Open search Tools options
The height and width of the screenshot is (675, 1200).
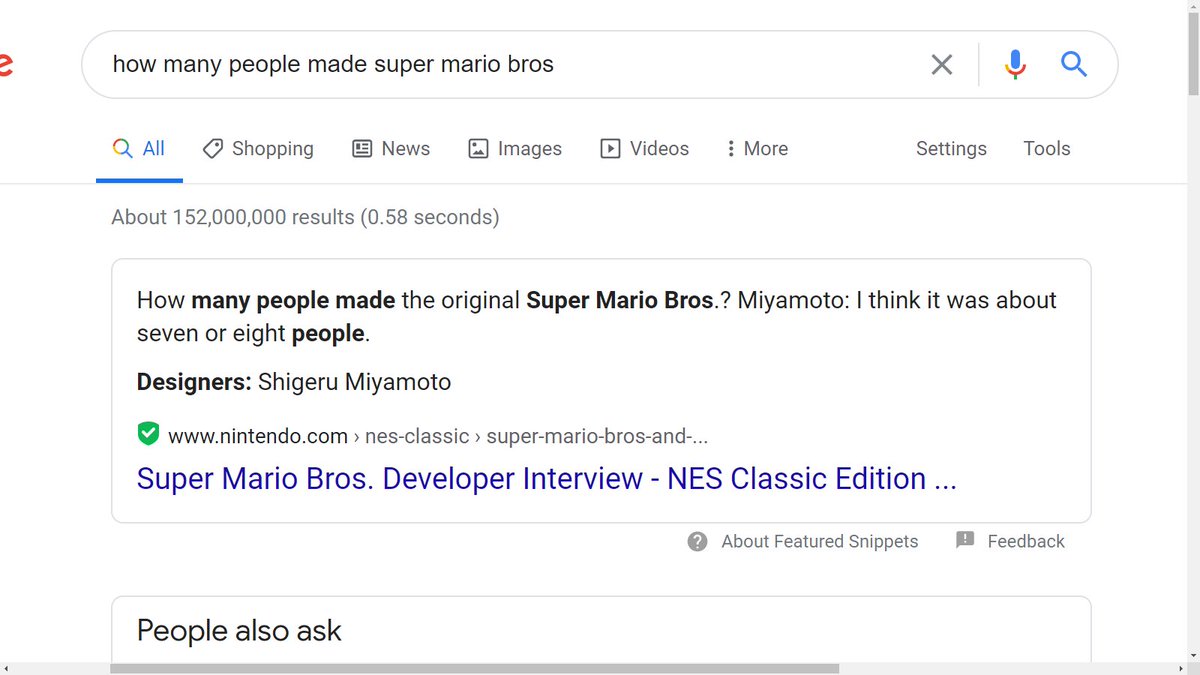point(1047,149)
